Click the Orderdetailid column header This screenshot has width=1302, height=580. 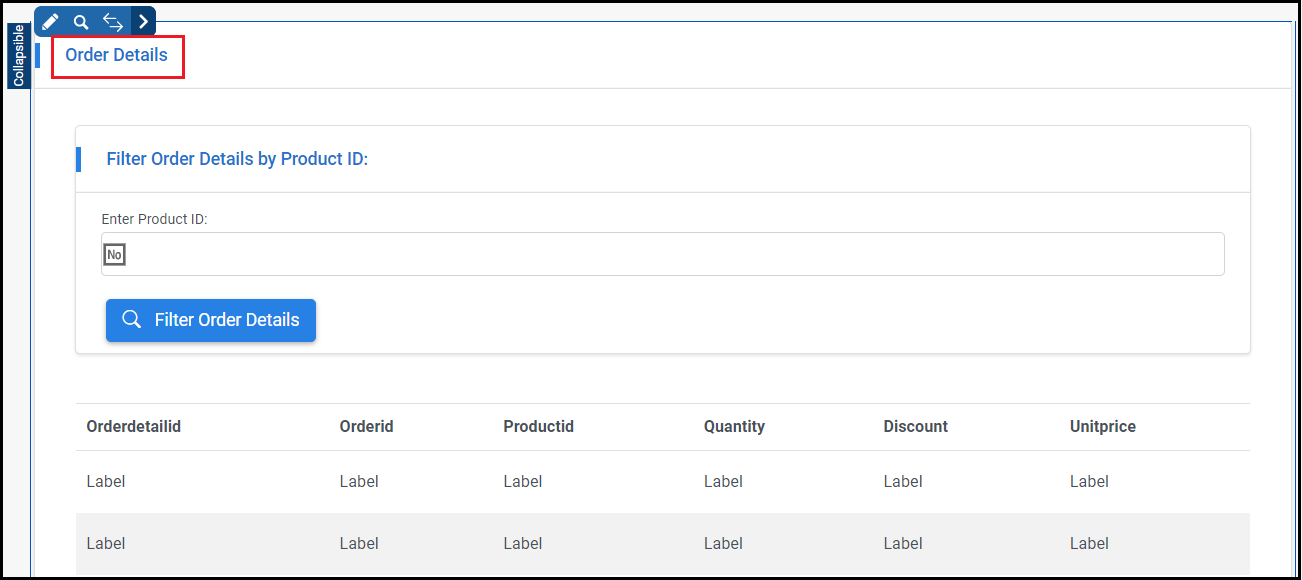[x=134, y=426]
